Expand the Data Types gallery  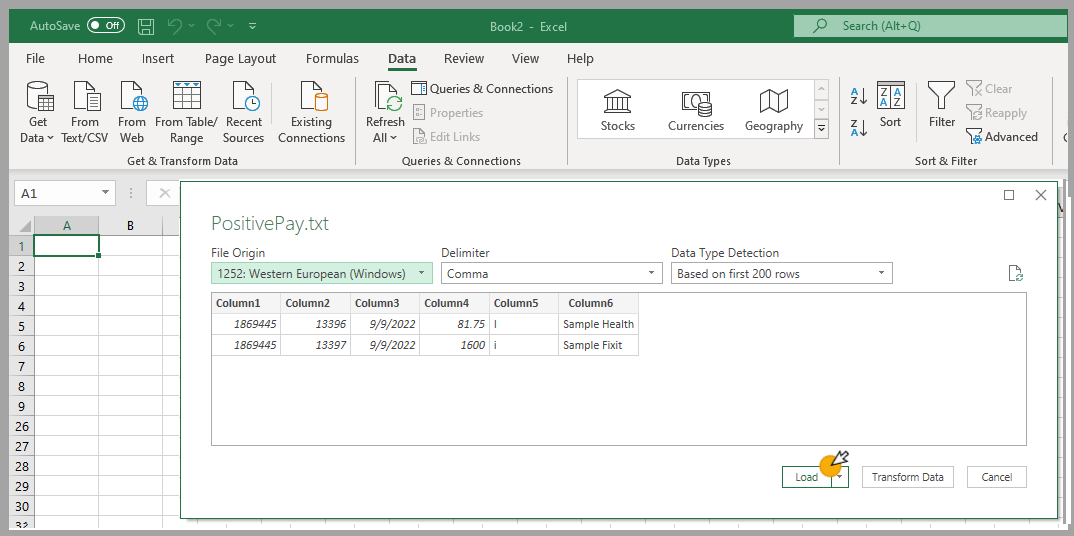coord(821,128)
